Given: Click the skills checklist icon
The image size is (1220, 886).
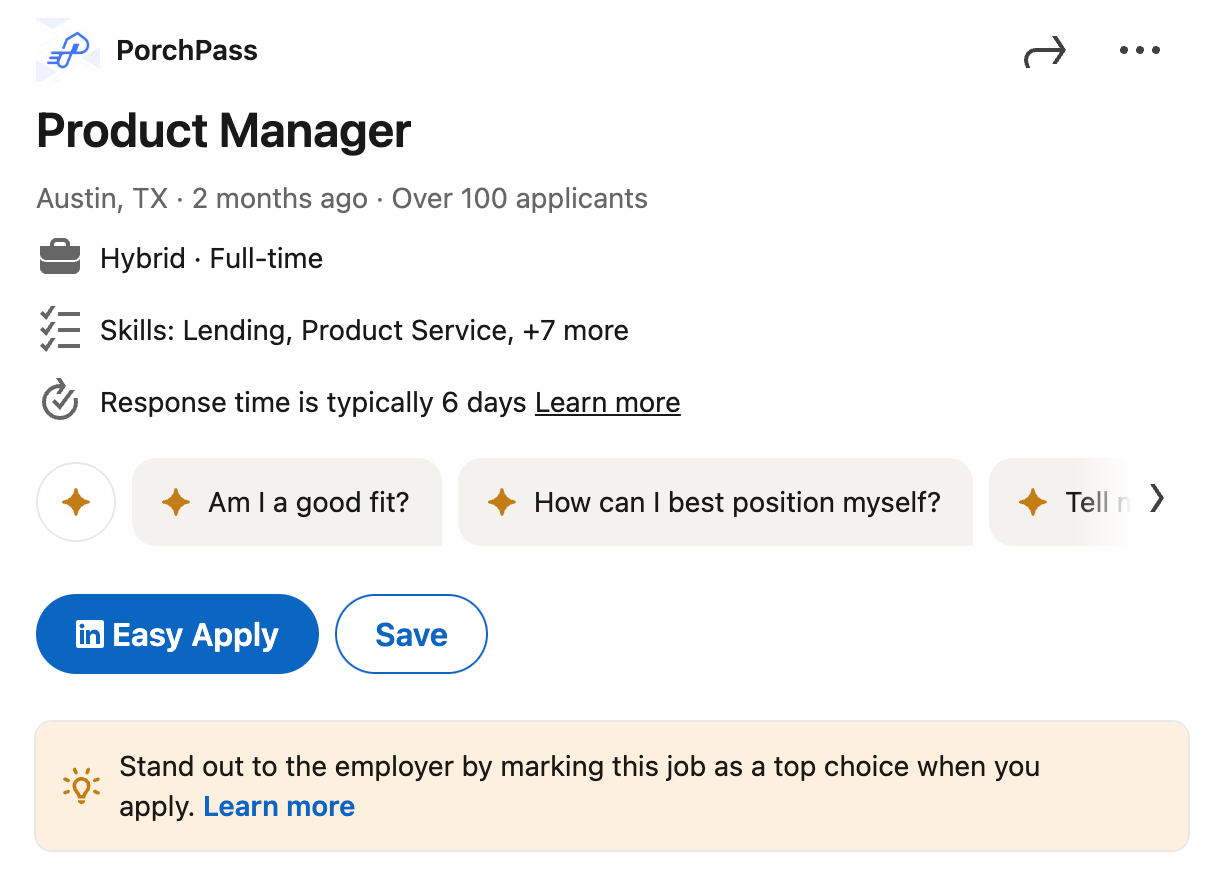Looking at the screenshot, I should (59, 329).
